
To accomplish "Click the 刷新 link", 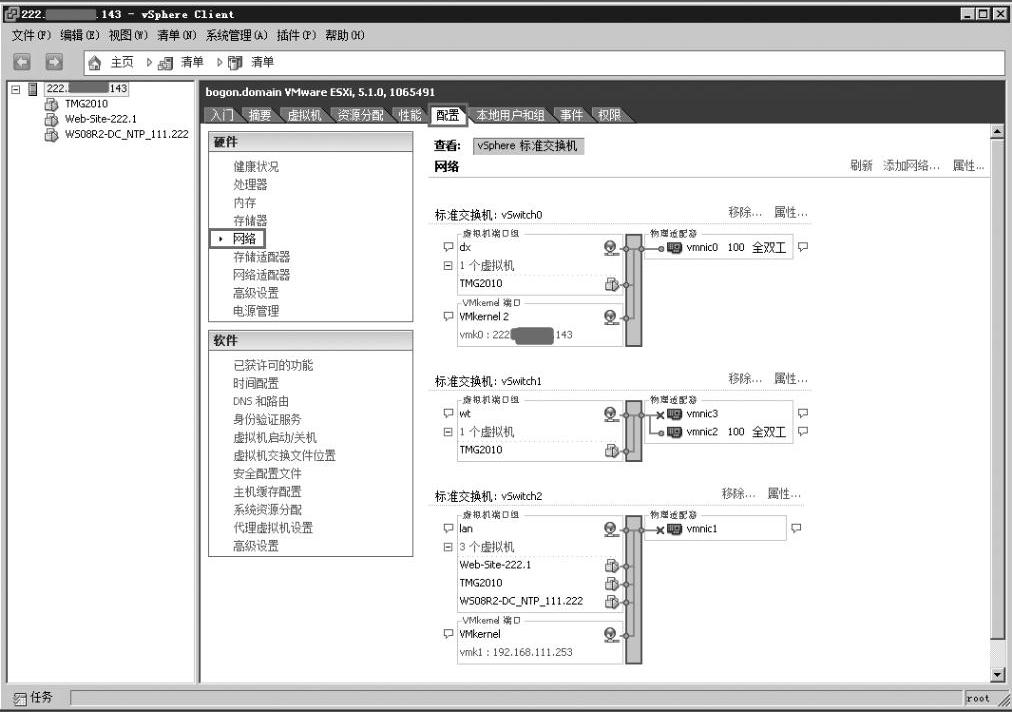I will click(x=861, y=166).
